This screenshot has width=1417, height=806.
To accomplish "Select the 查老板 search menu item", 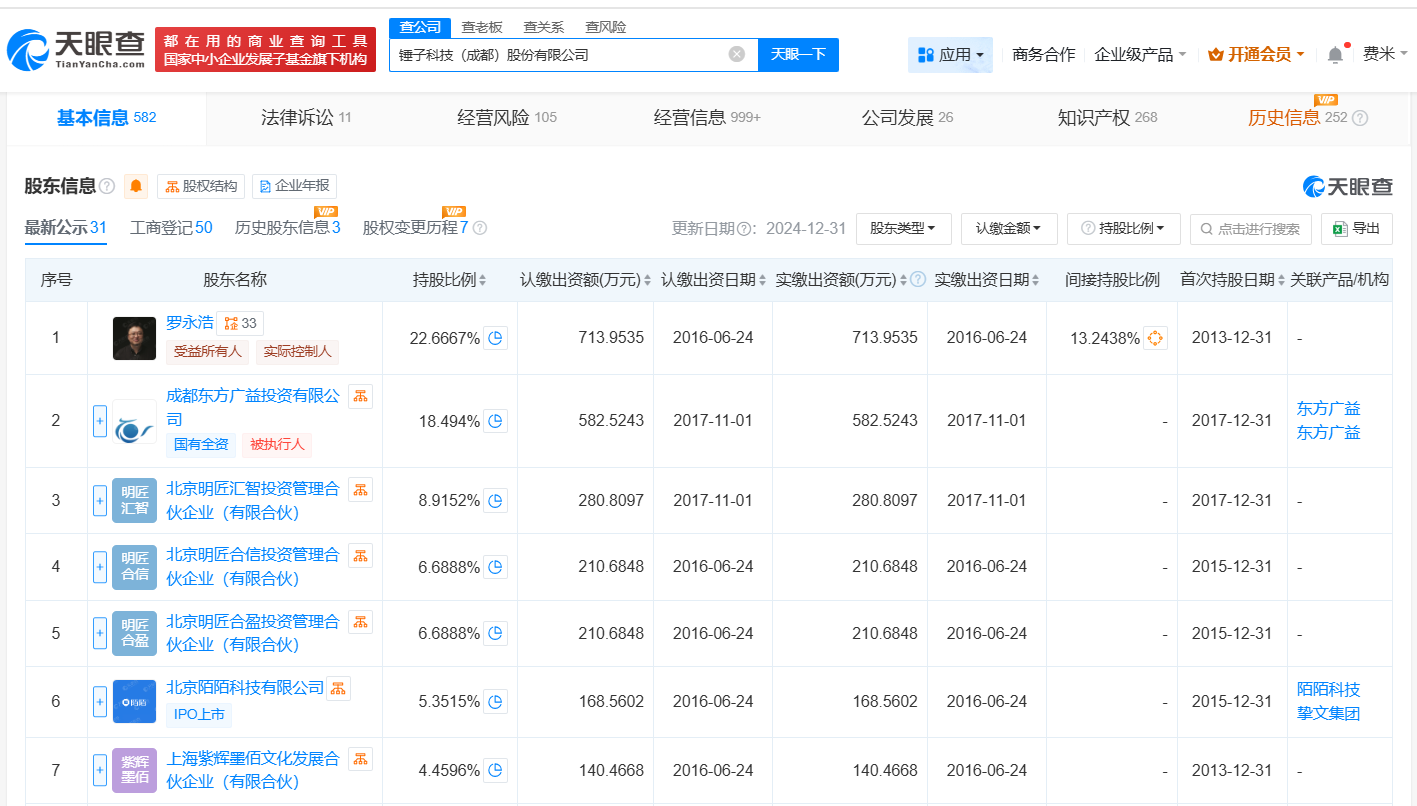I will click(x=481, y=27).
